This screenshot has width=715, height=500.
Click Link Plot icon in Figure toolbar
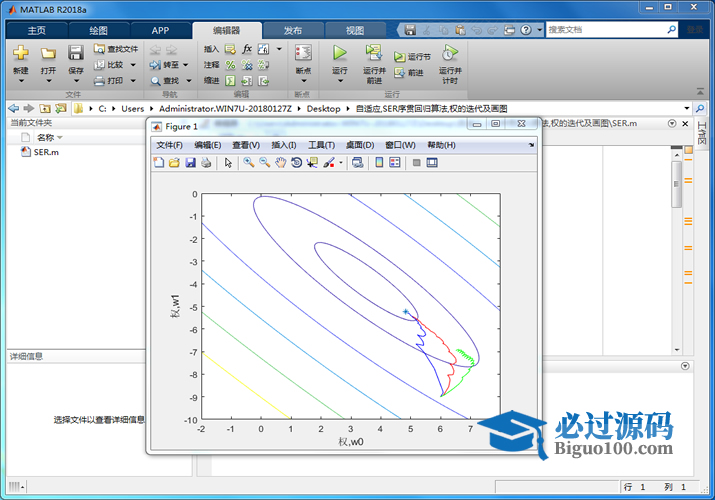pos(358,163)
